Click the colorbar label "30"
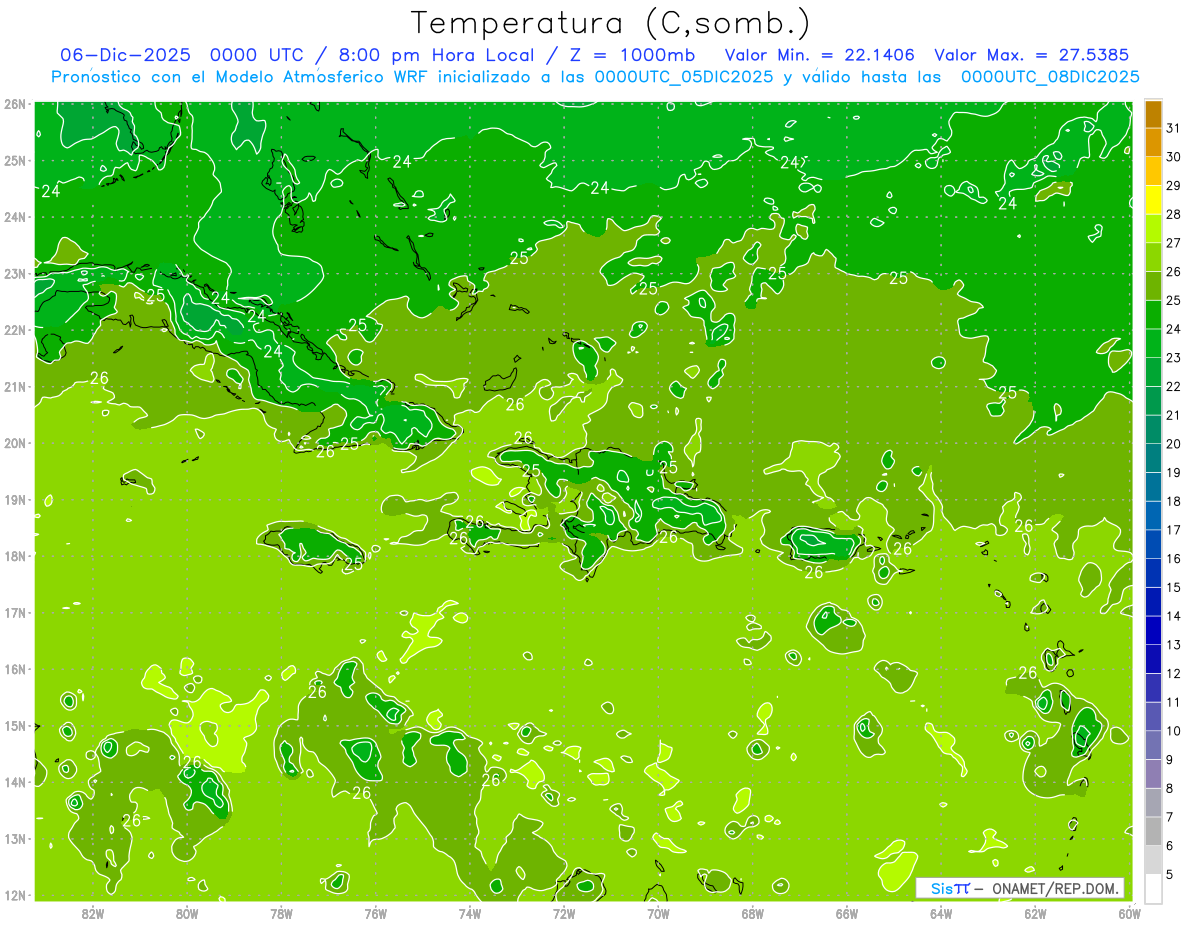The width and height of the screenshot is (1200, 927). tap(1173, 157)
